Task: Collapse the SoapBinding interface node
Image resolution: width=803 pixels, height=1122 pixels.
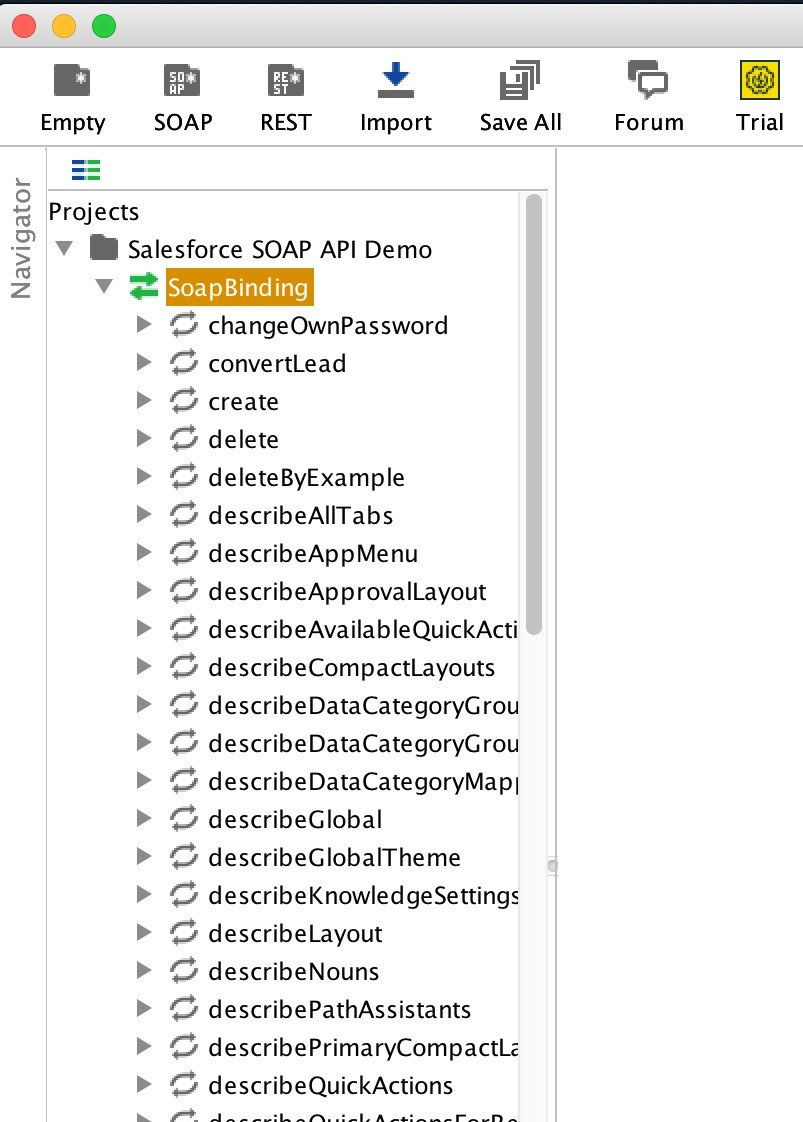Action: point(104,288)
